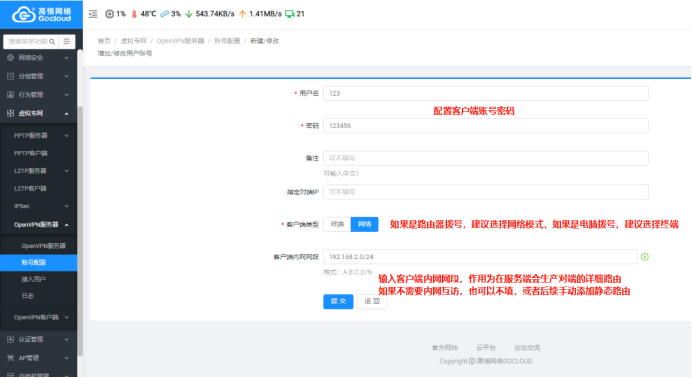Click the sidebar vertical scrollbar

click(x=80, y=232)
